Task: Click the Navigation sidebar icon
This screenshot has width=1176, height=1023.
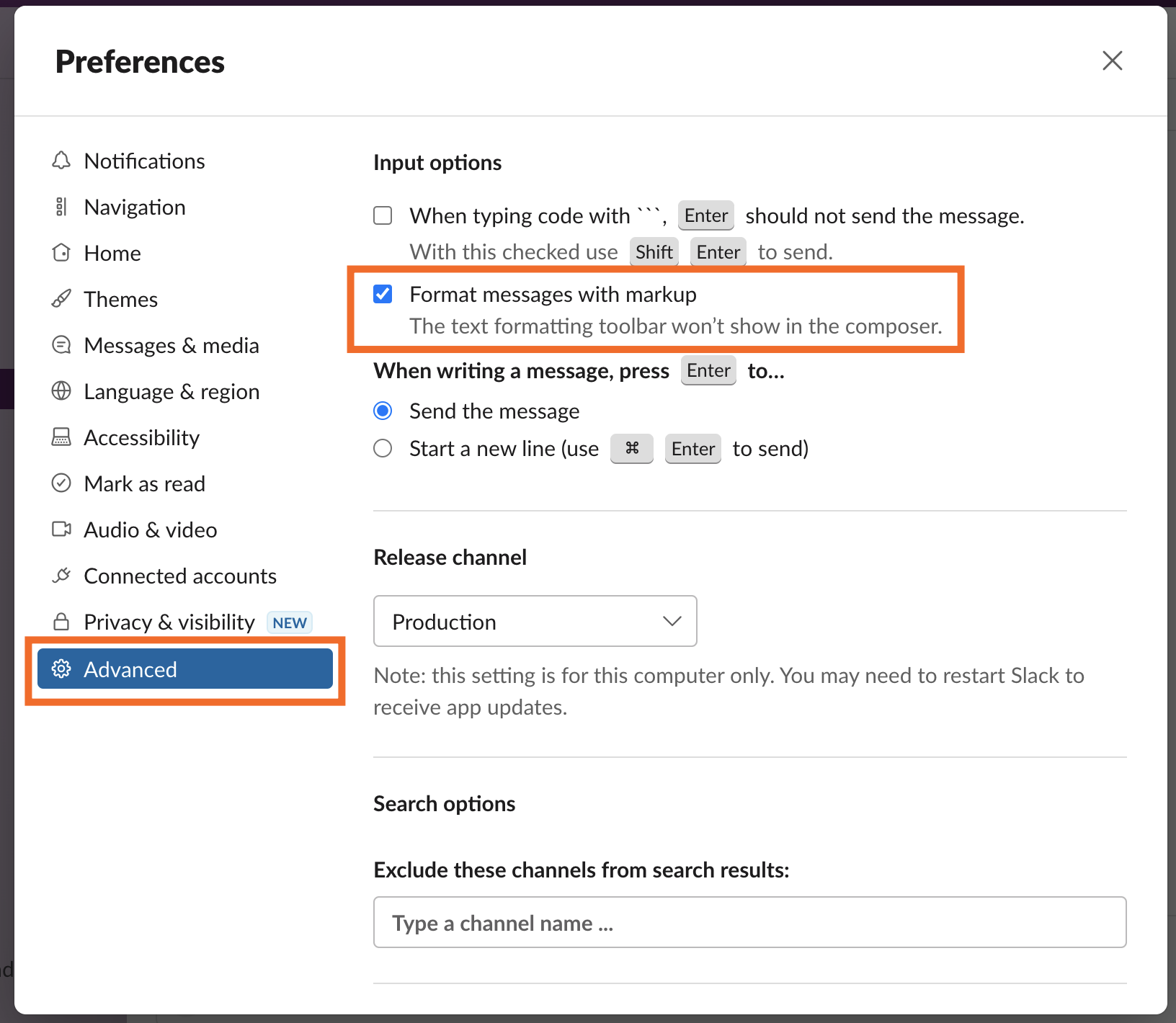Action: 61,207
